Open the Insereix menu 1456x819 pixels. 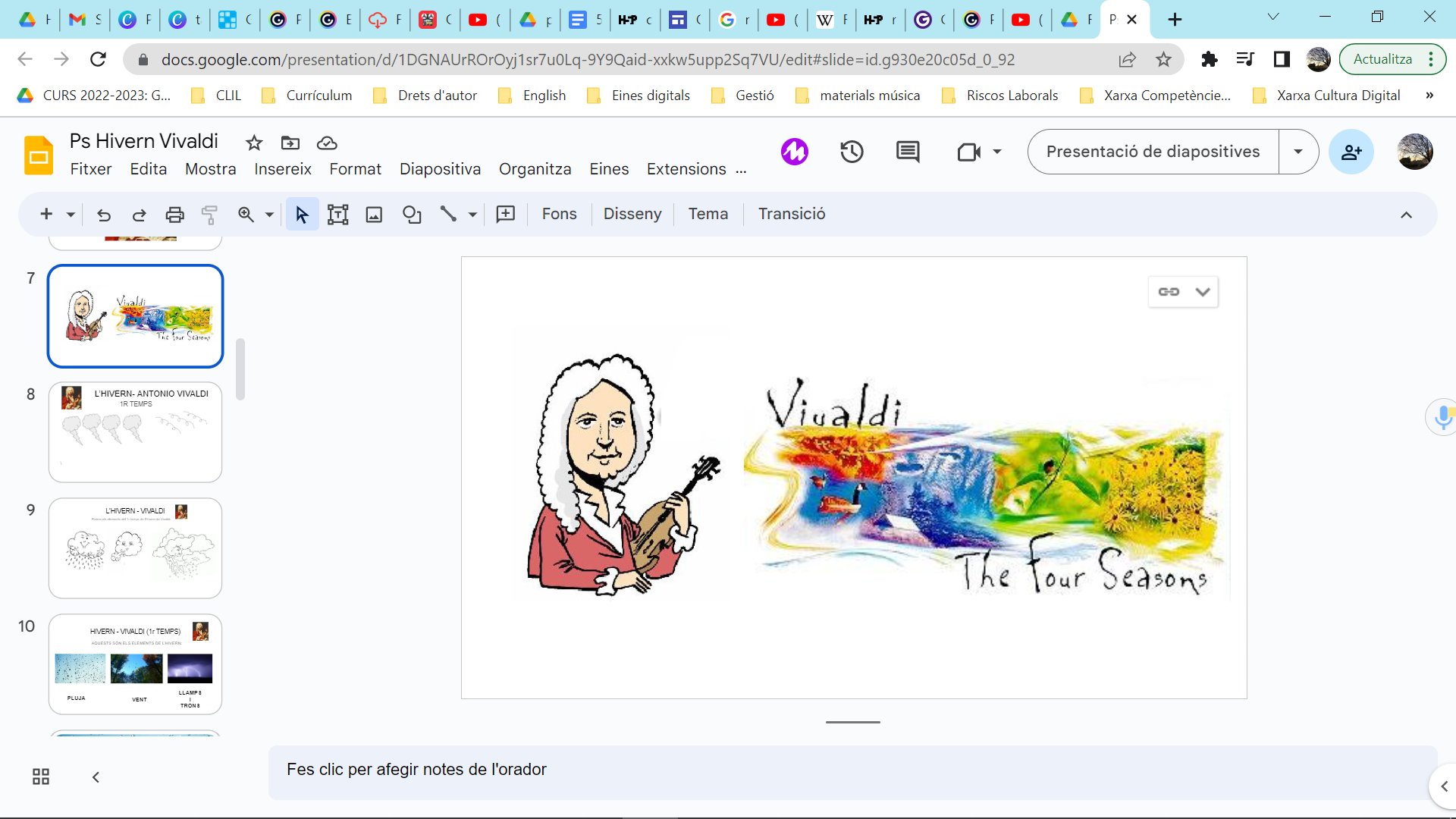(282, 169)
